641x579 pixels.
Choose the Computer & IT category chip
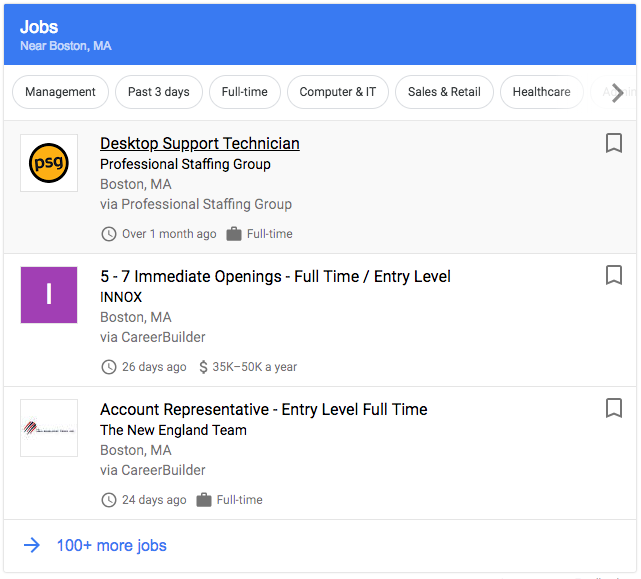(x=338, y=92)
